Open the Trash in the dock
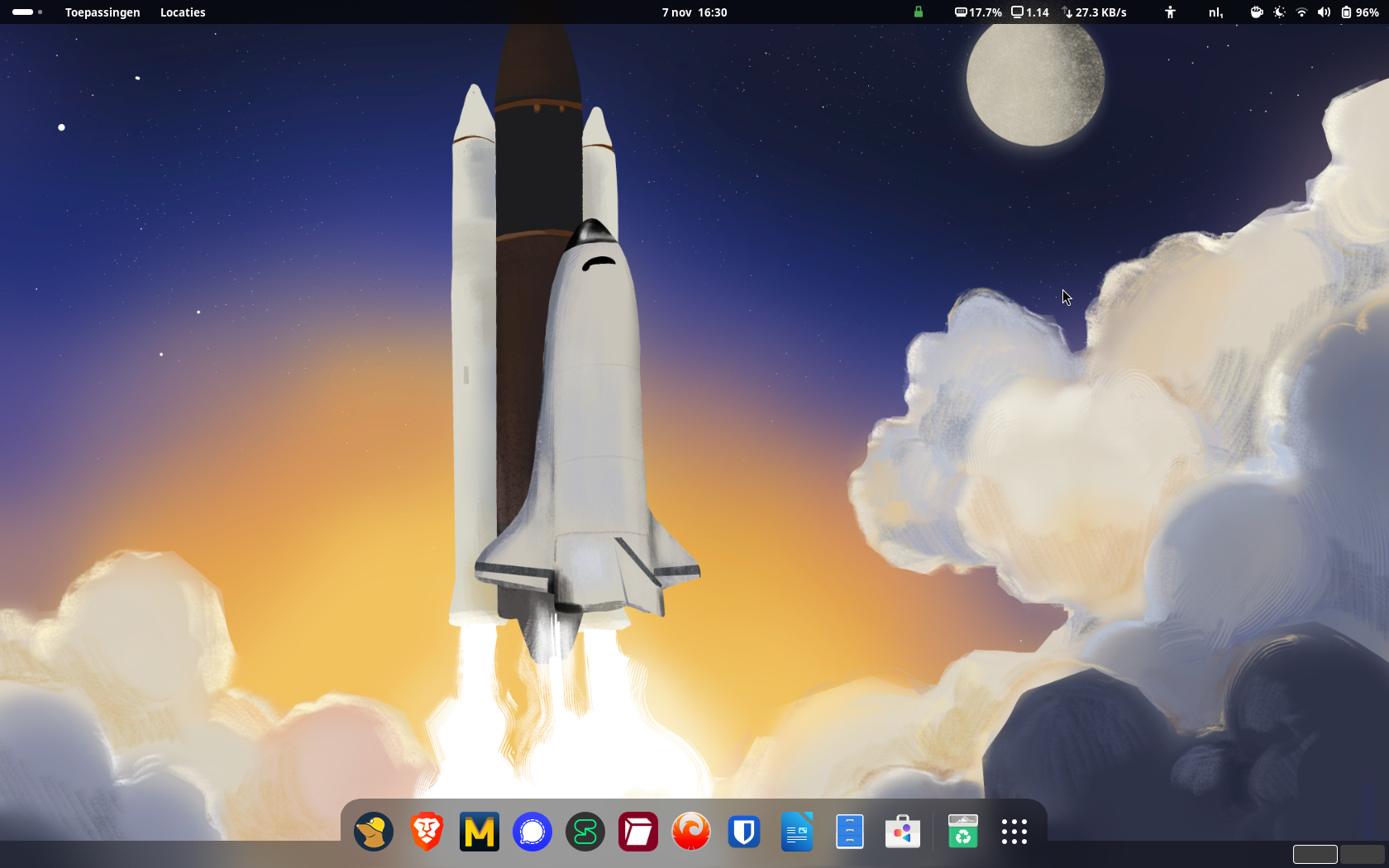1389x868 pixels. coord(963,832)
